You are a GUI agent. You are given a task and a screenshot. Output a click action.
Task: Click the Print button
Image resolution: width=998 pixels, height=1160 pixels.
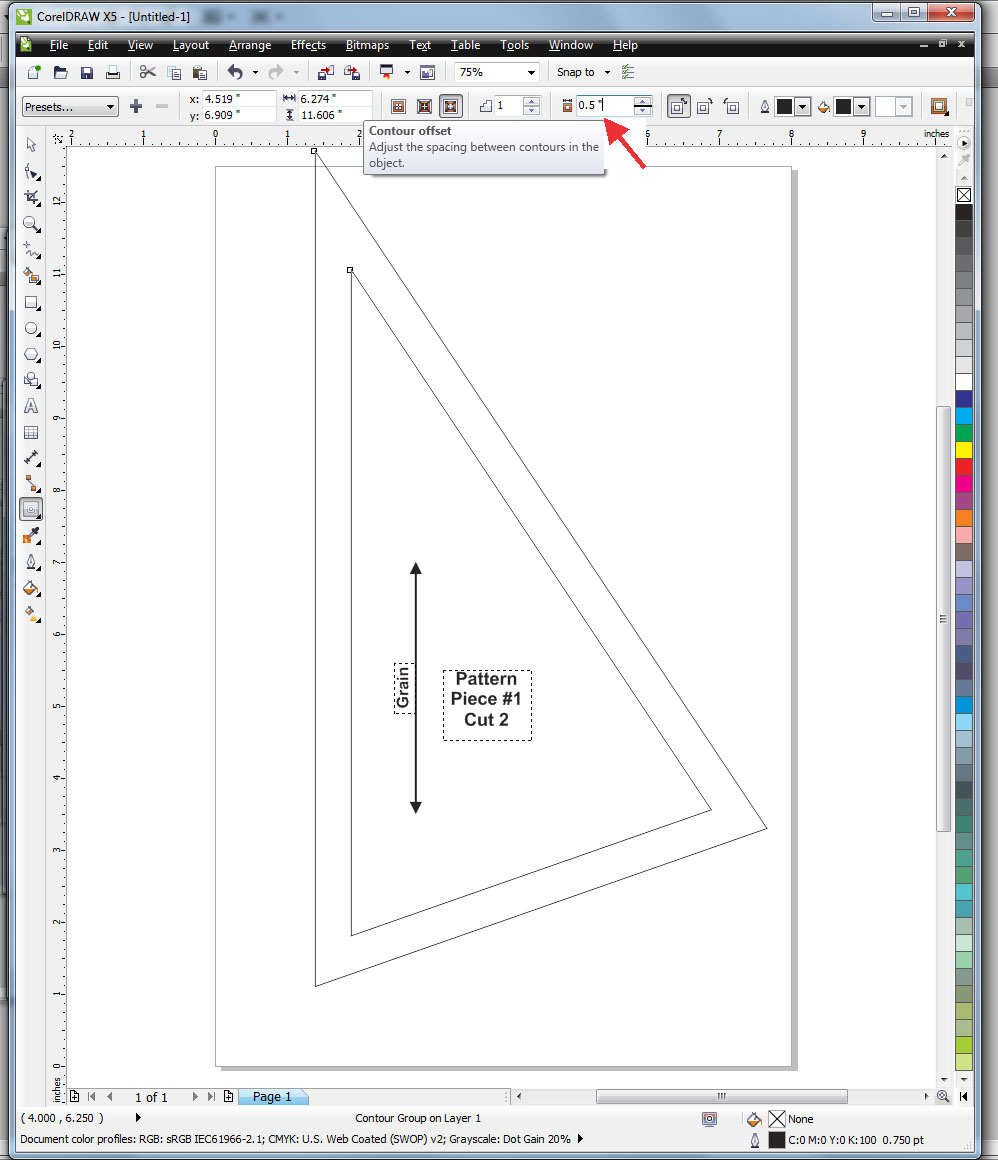tap(113, 72)
